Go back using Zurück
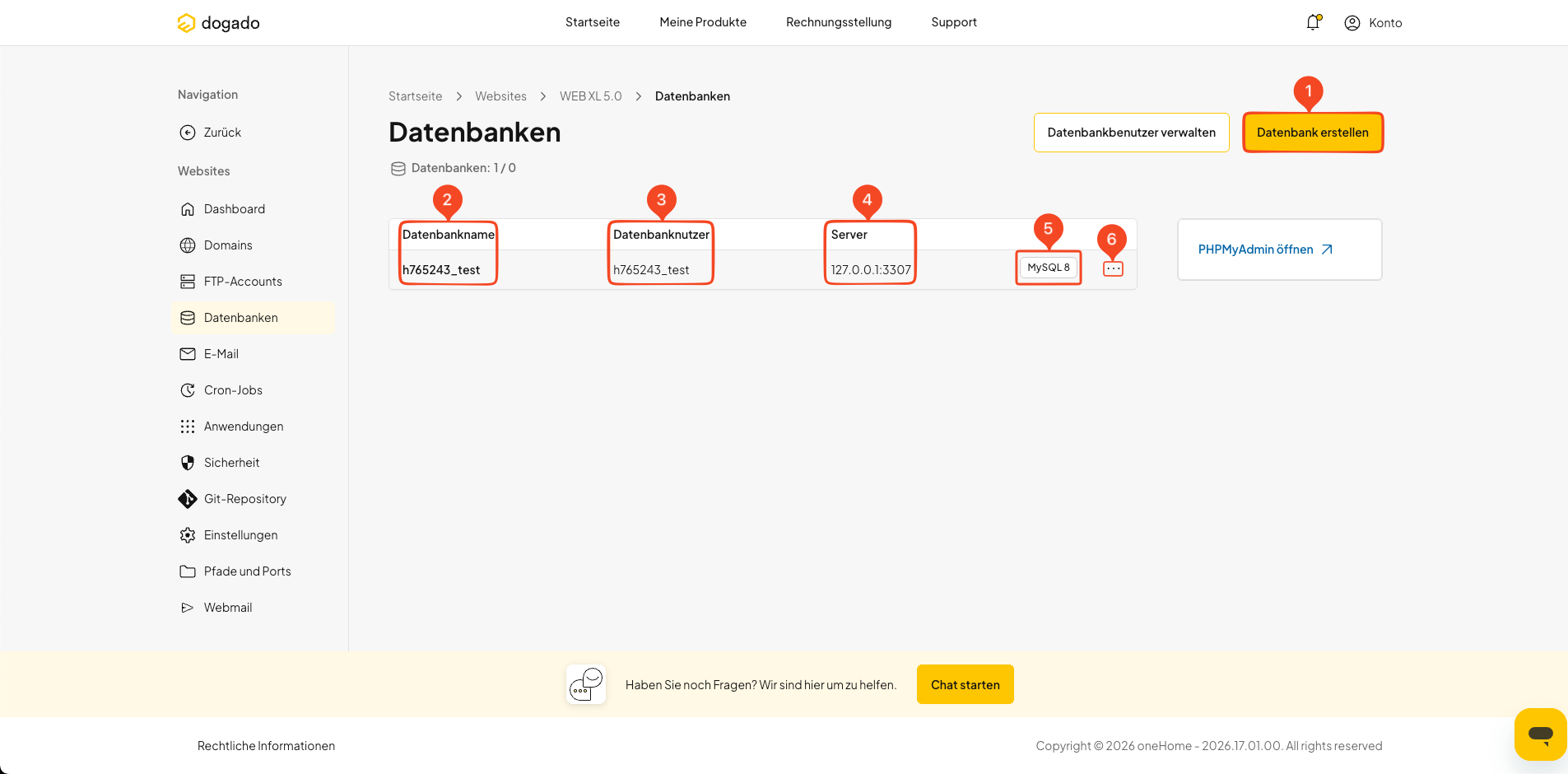Viewport: 1568px width, 774px height. coord(211,133)
